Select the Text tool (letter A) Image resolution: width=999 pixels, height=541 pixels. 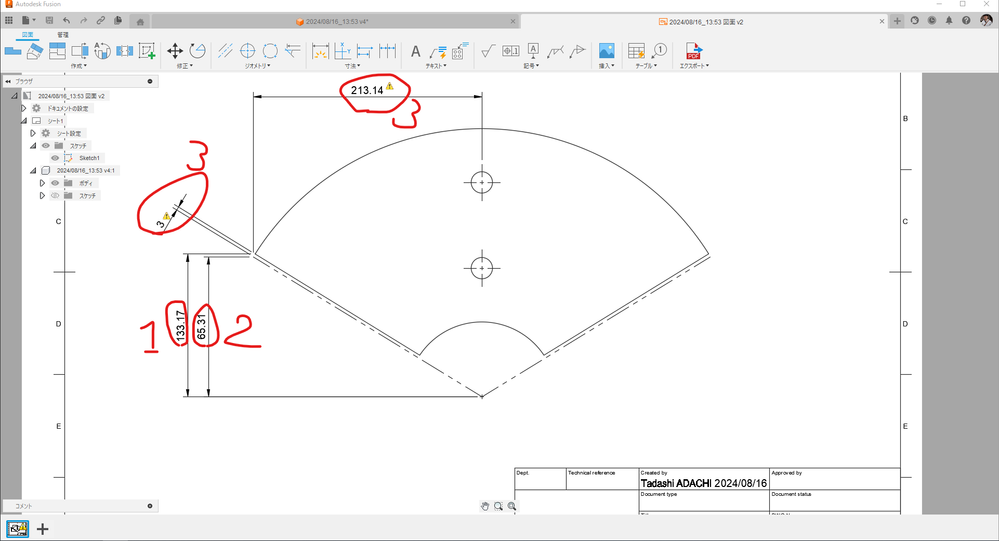tap(415, 51)
